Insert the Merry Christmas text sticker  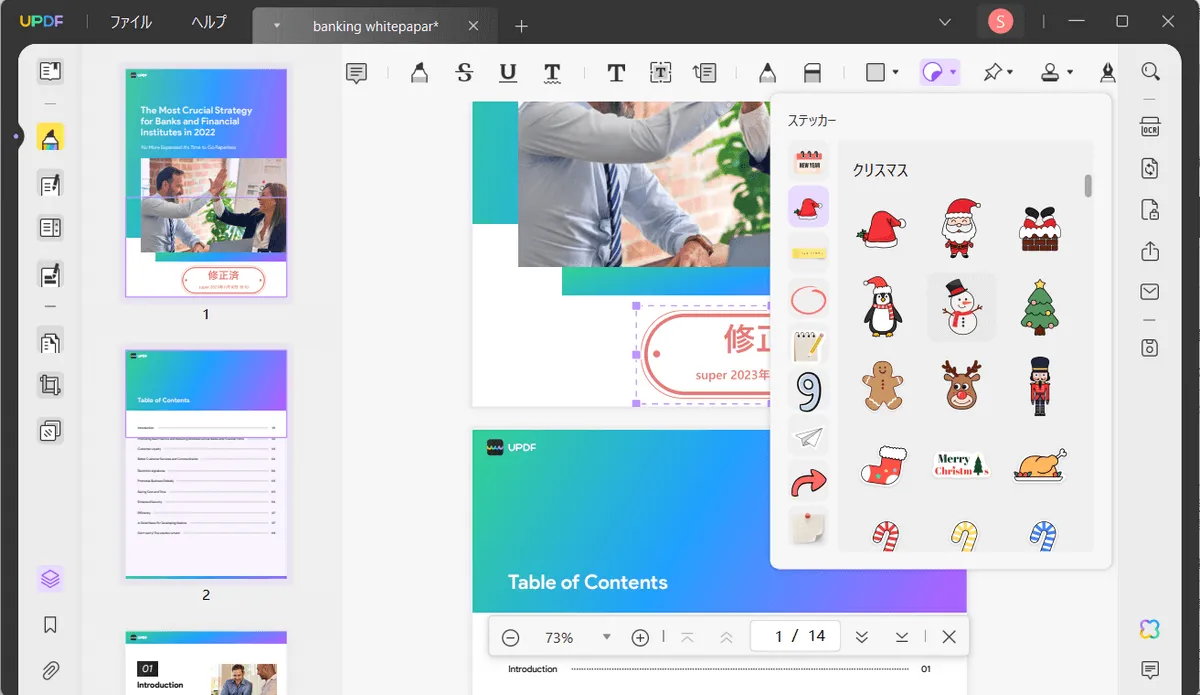(x=961, y=465)
